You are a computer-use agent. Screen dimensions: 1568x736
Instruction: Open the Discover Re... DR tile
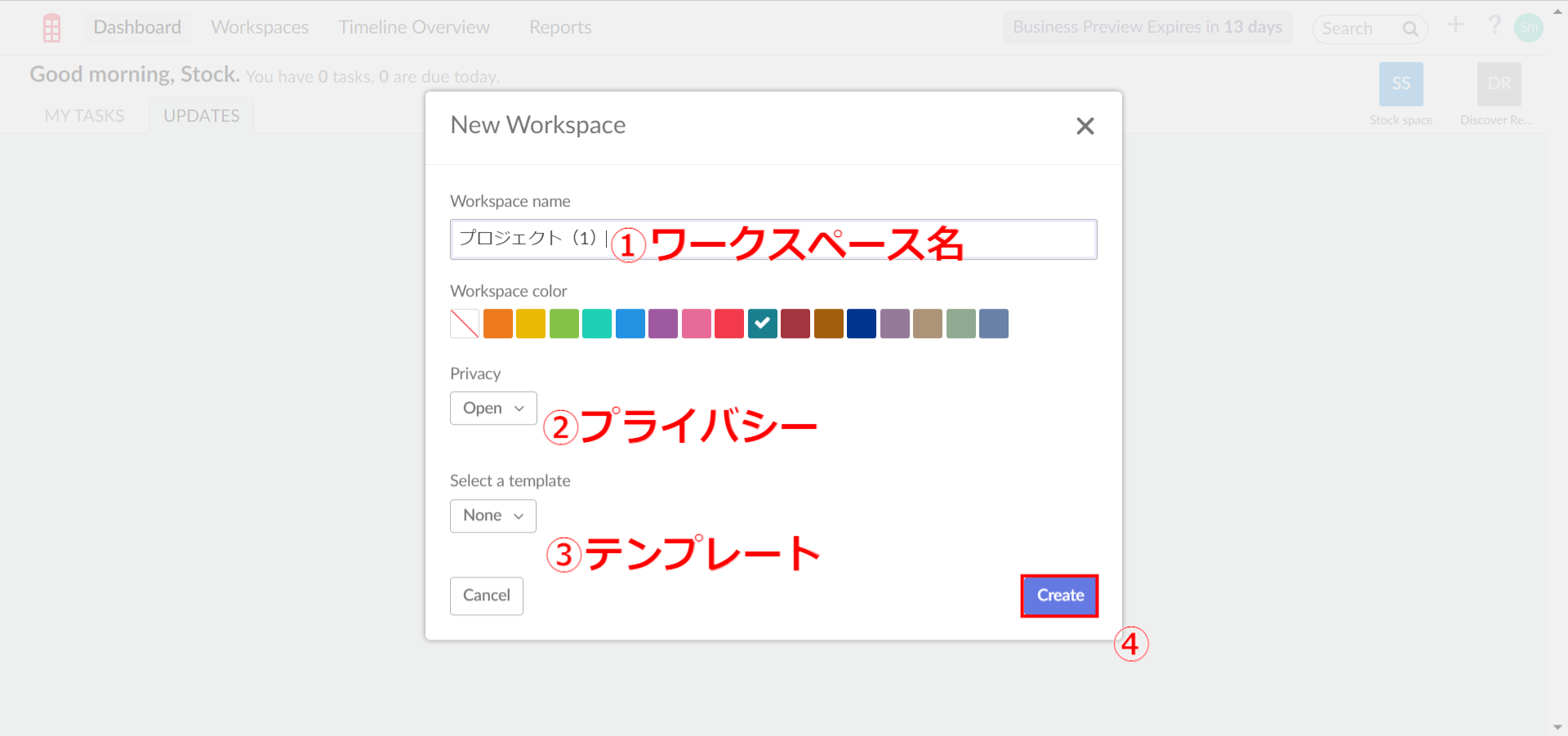pyautogui.click(x=1499, y=84)
